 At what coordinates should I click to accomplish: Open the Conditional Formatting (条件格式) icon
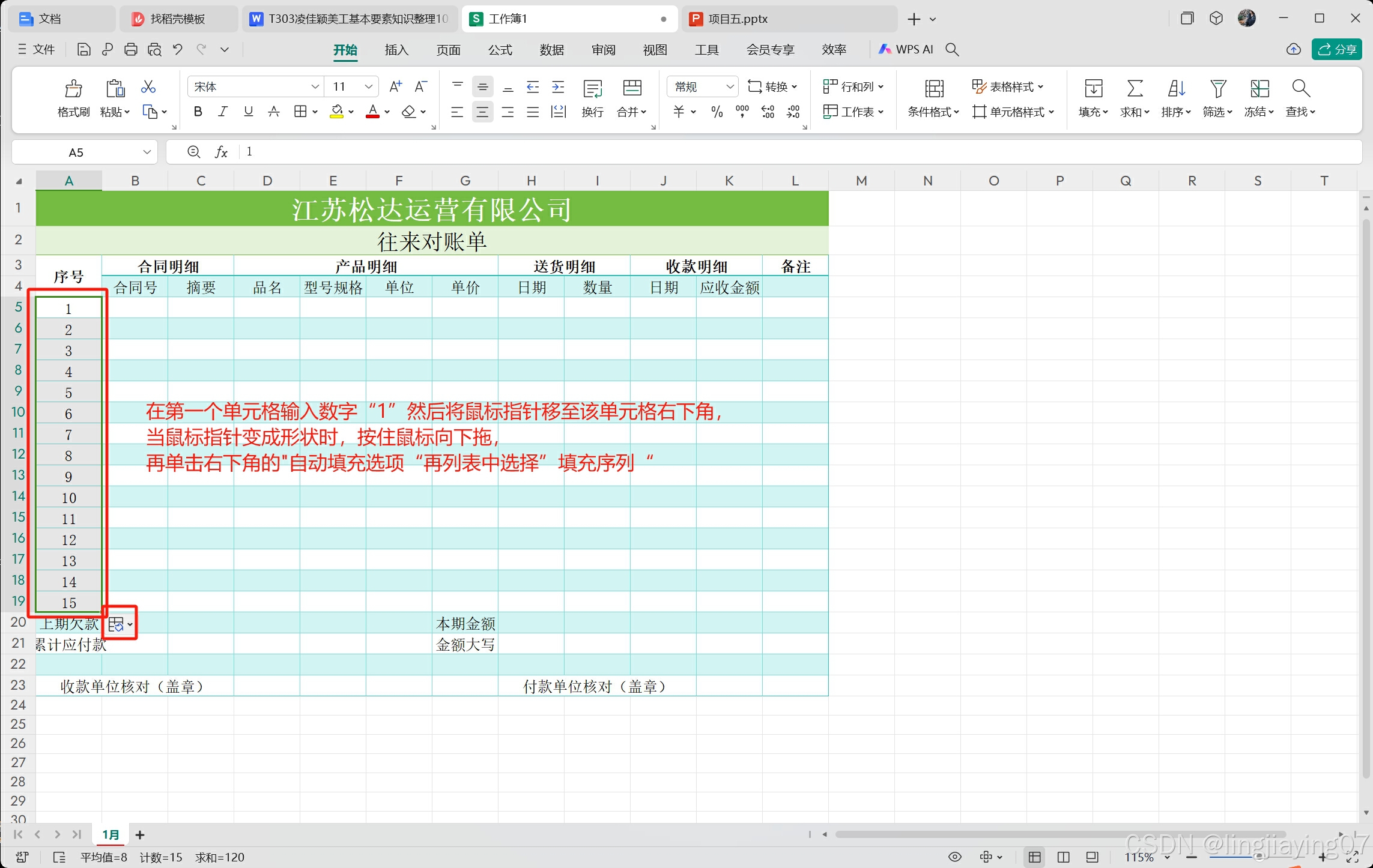tap(933, 89)
